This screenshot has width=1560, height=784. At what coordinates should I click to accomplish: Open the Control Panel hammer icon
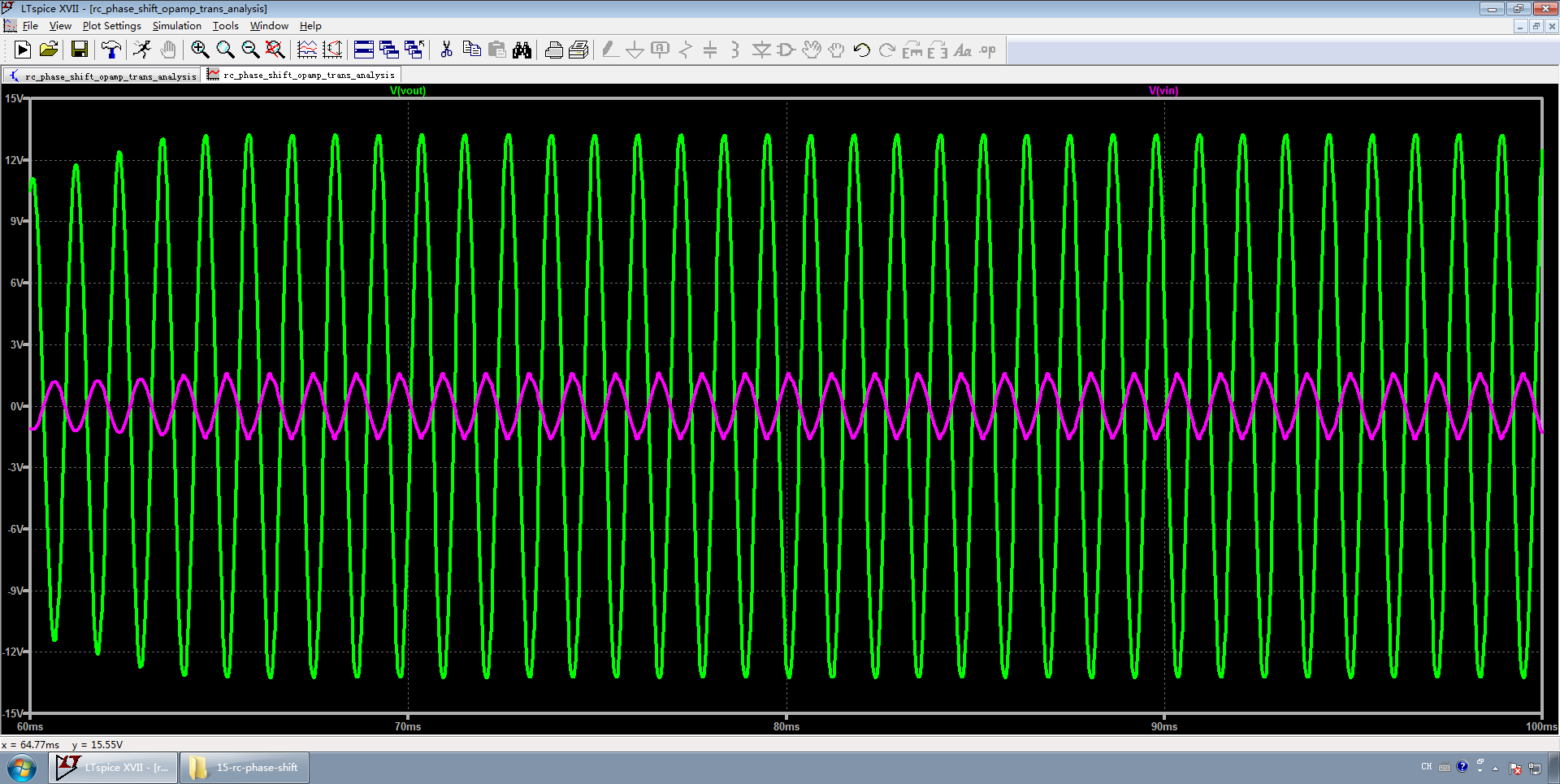pos(110,50)
